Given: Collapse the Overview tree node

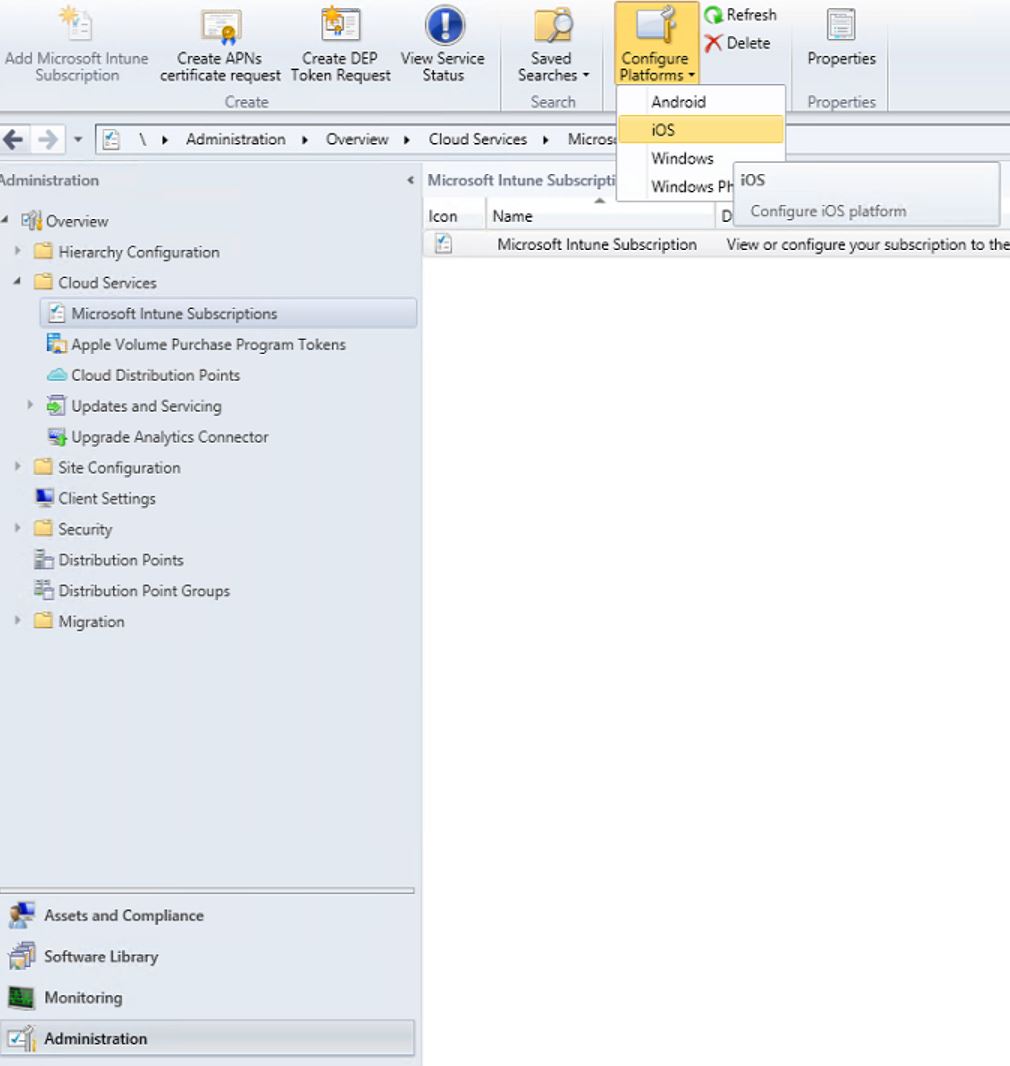Looking at the screenshot, I should point(5,219).
